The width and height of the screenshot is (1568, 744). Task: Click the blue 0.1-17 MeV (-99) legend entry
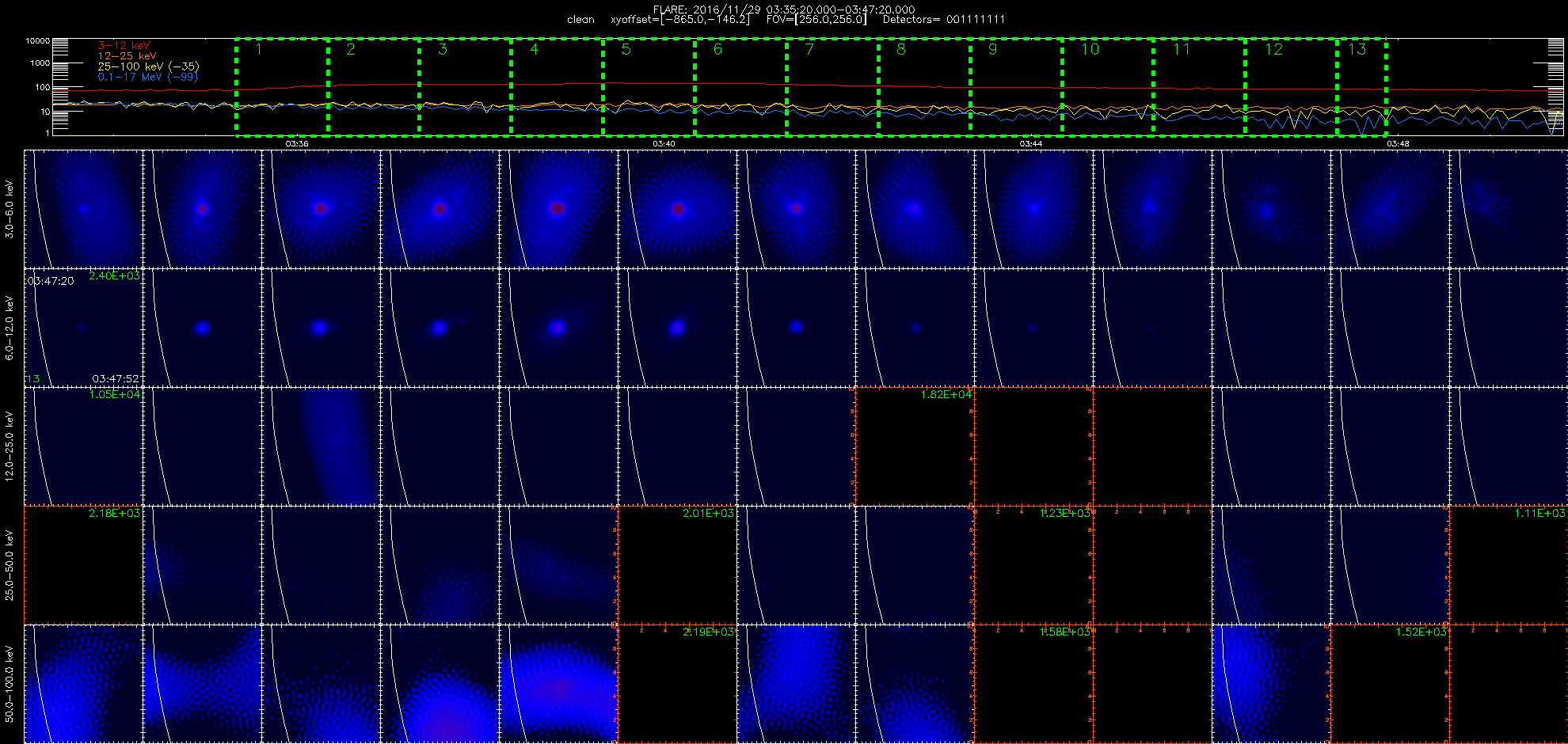click(147, 77)
